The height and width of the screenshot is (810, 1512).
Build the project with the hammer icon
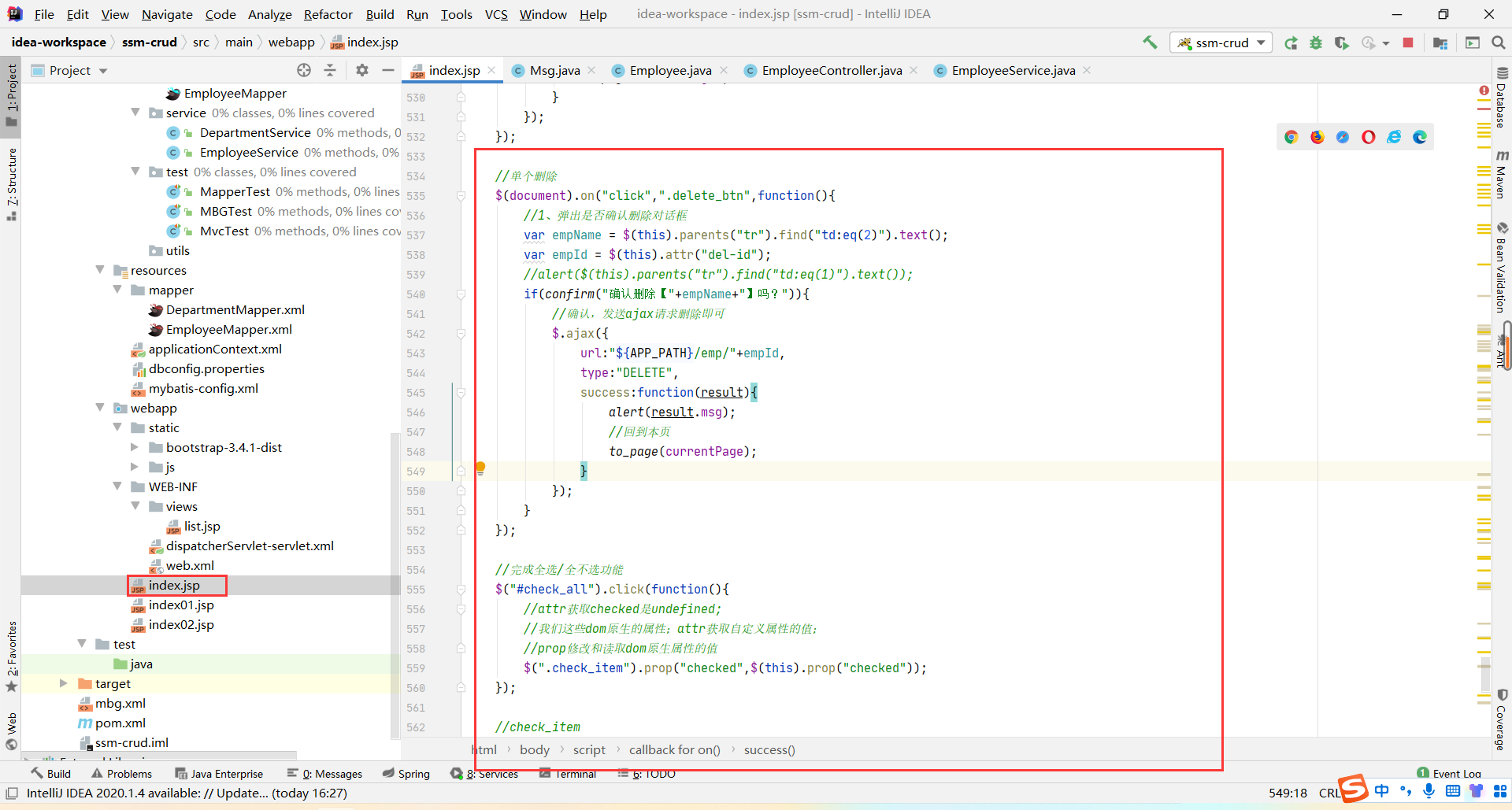(x=1150, y=43)
